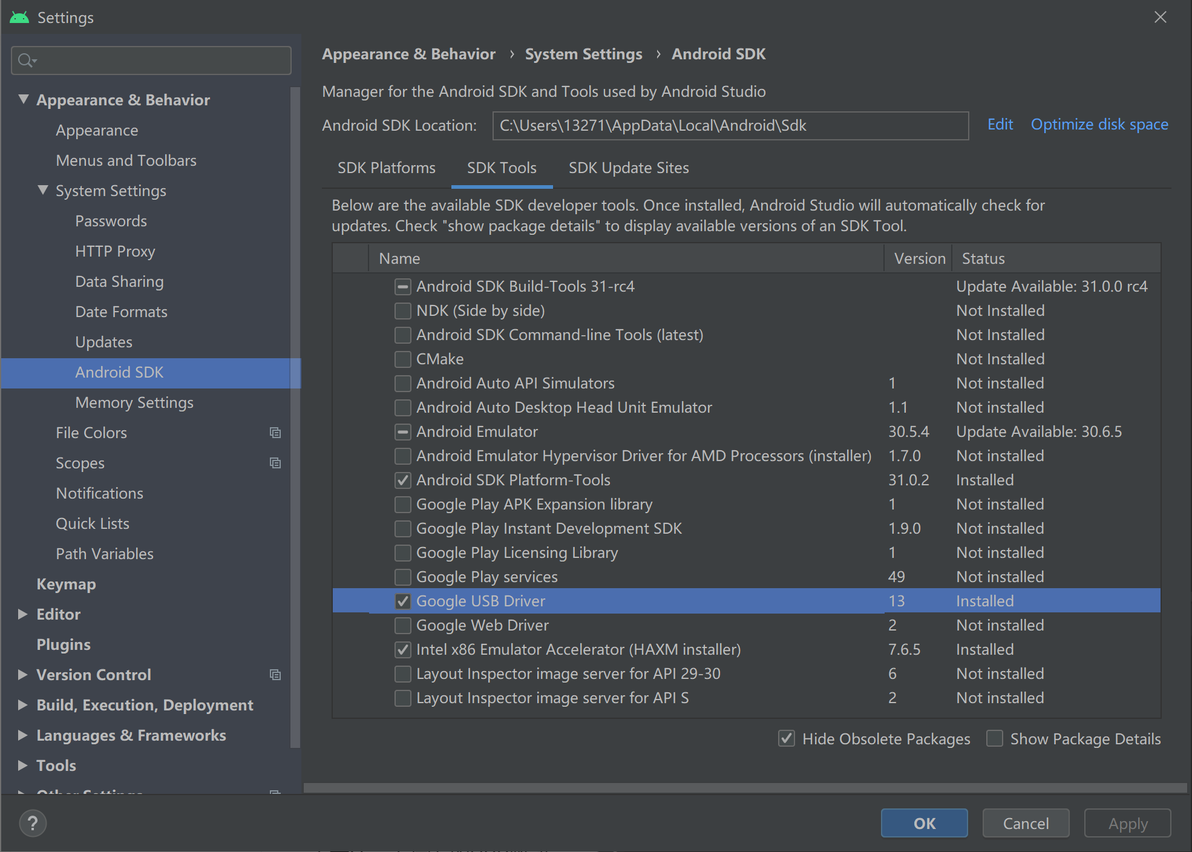Toggle the Android Emulator partial checkbox
Image resolution: width=1192 pixels, height=852 pixels.
point(403,432)
